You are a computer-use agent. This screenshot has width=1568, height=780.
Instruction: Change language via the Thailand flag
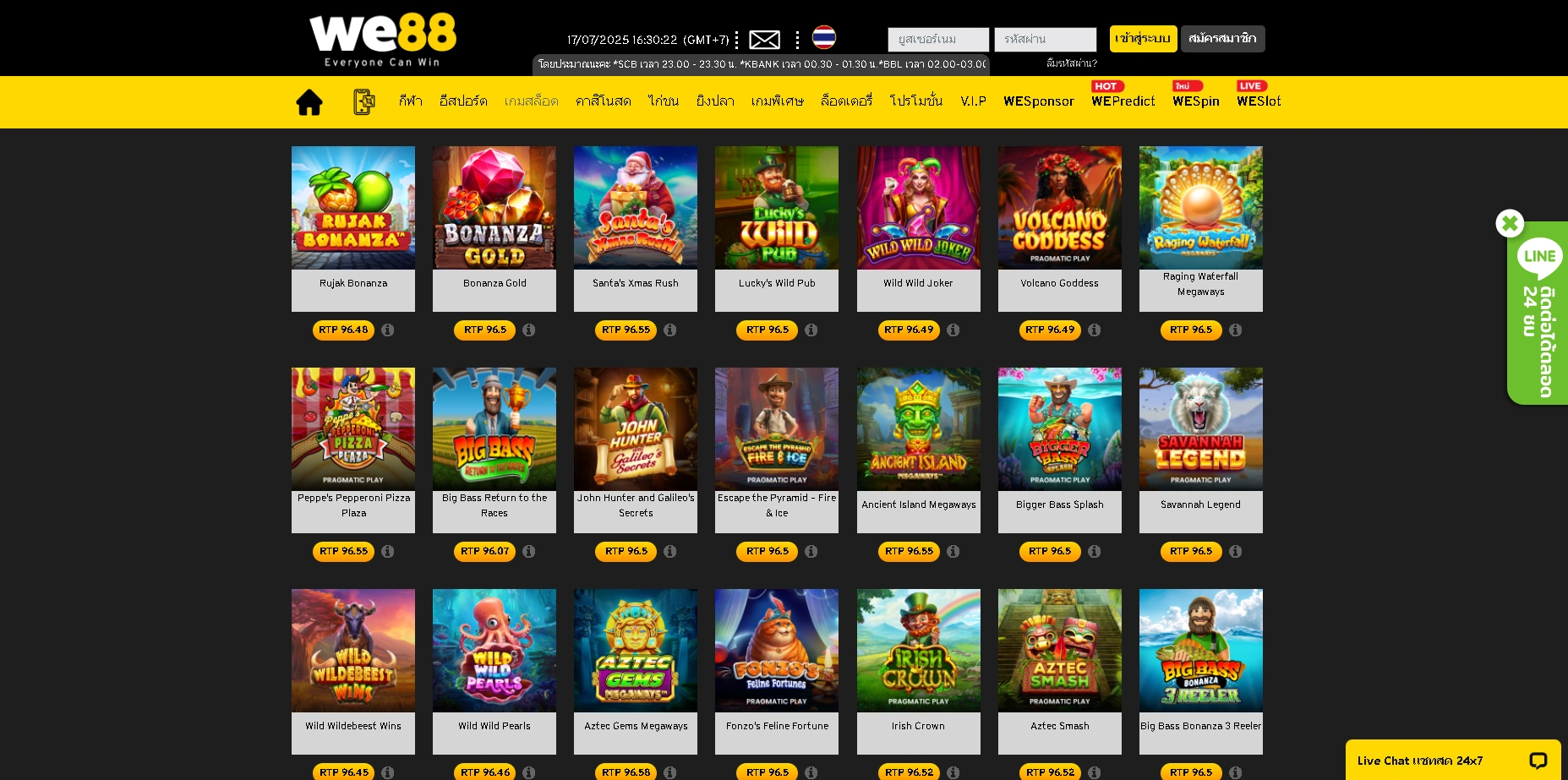click(x=824, y=37)
